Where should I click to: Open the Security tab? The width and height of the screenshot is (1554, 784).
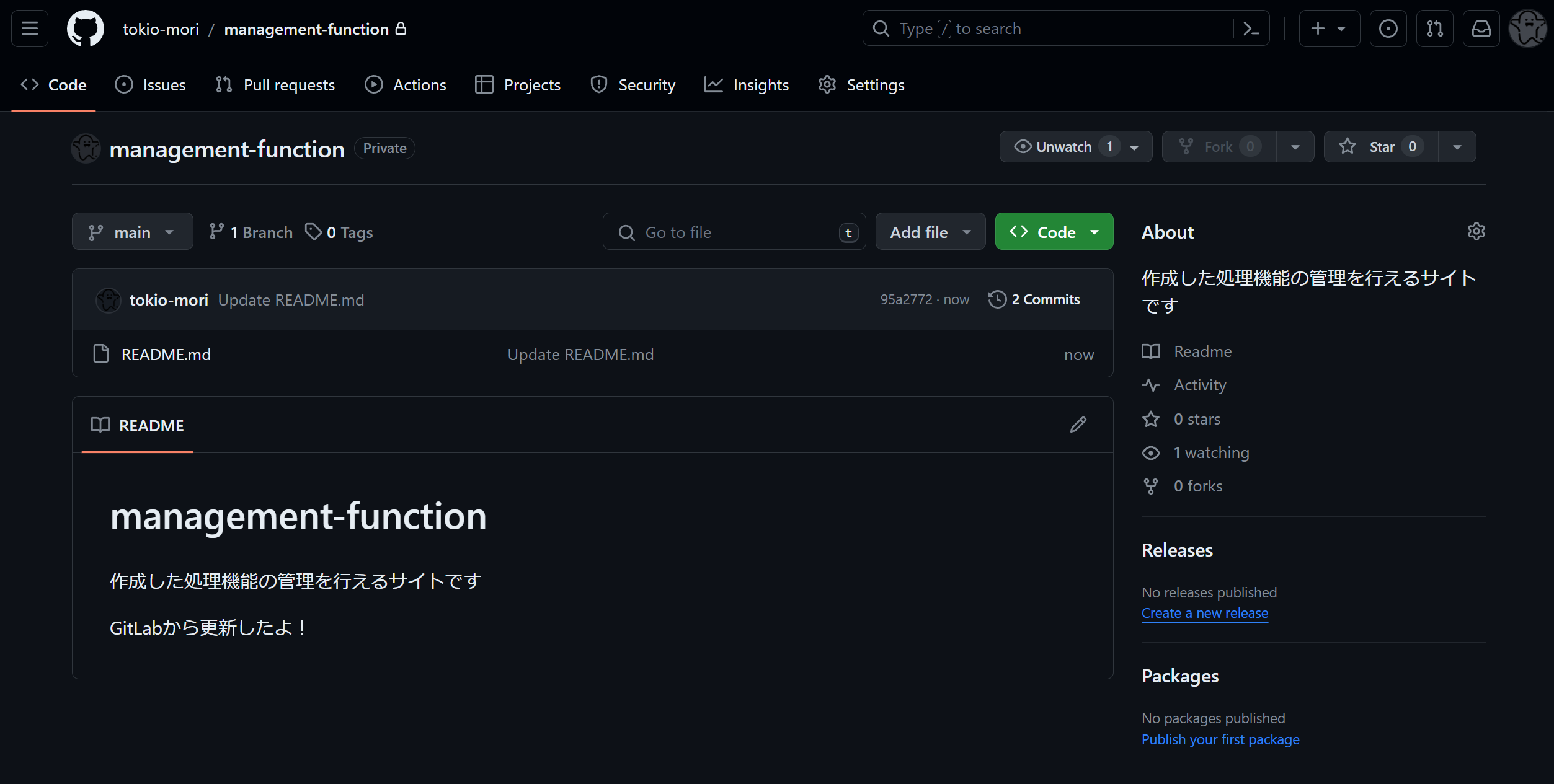tap(633, 85)
